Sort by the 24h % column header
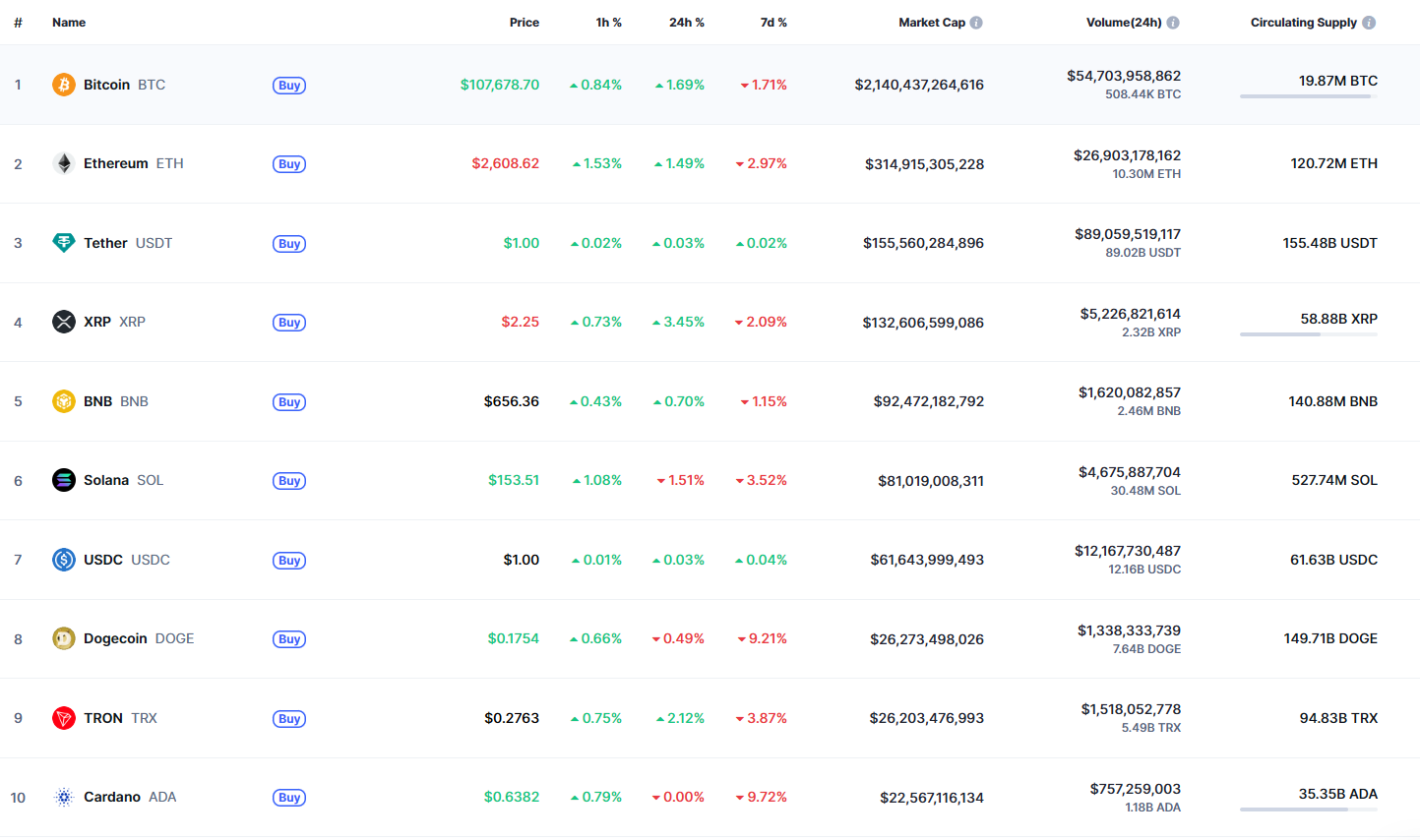Viewport: 1420px width, 840px height. coord(687,23)
